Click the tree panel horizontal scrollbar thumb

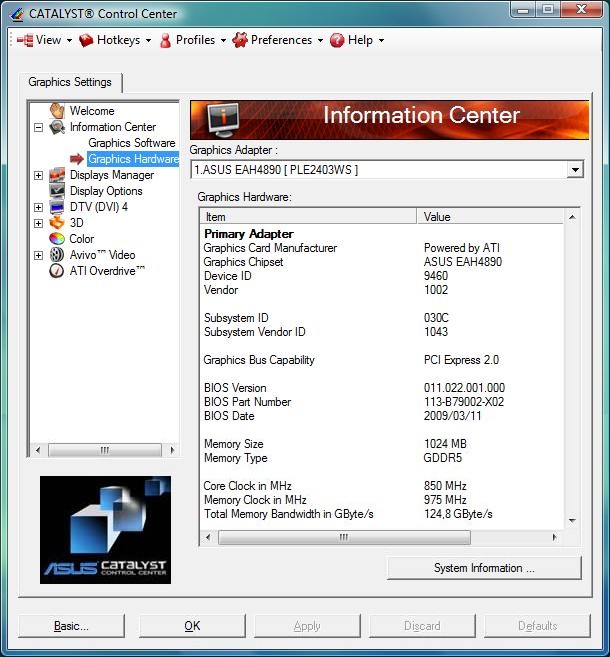click(x=105, y=450)
